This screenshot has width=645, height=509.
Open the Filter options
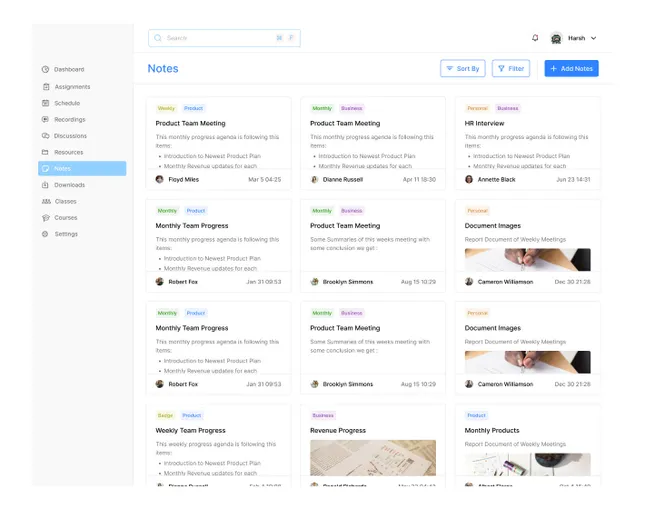tap(511, 69)
